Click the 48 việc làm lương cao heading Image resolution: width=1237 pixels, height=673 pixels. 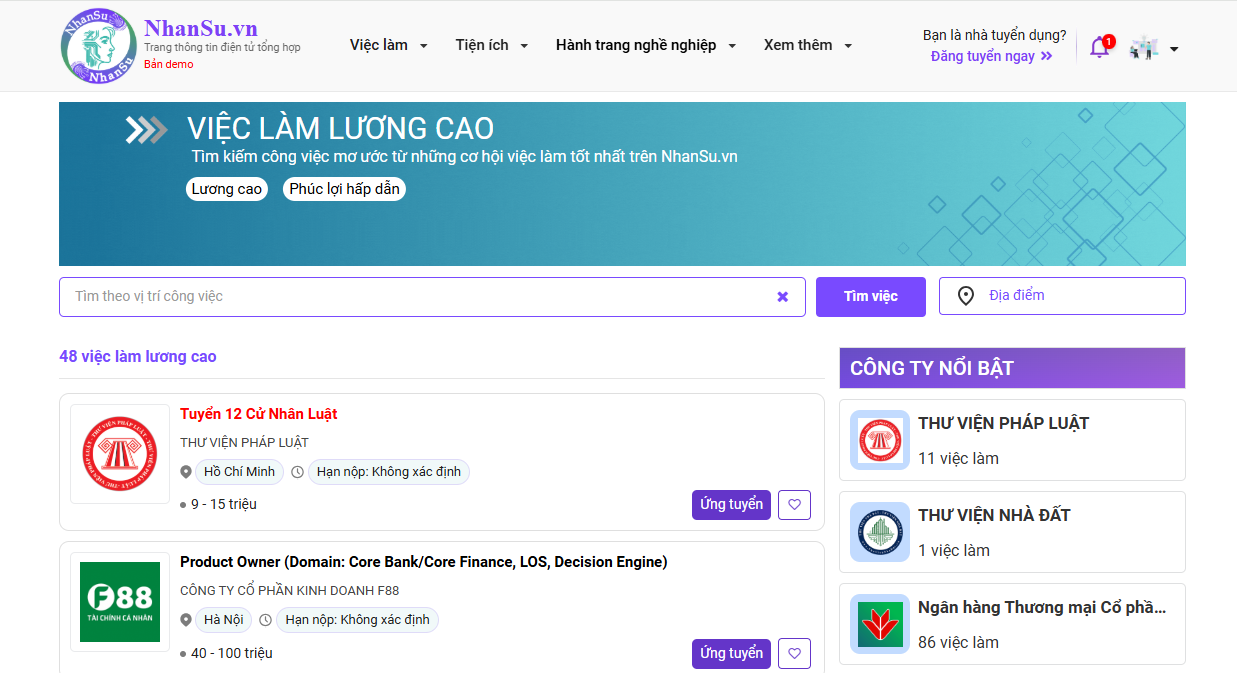[138, 357]
